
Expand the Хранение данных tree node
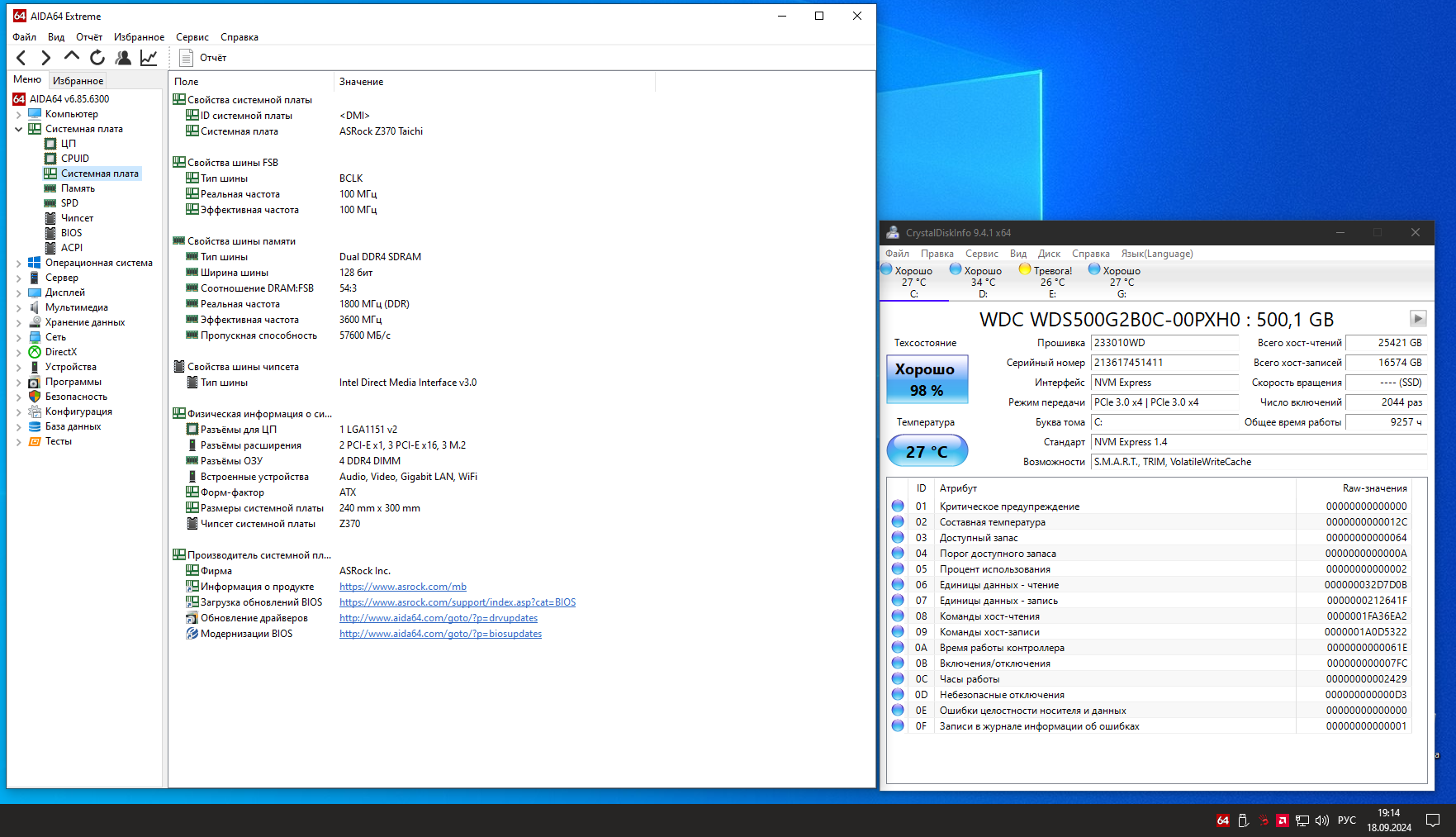click(19, 322)
